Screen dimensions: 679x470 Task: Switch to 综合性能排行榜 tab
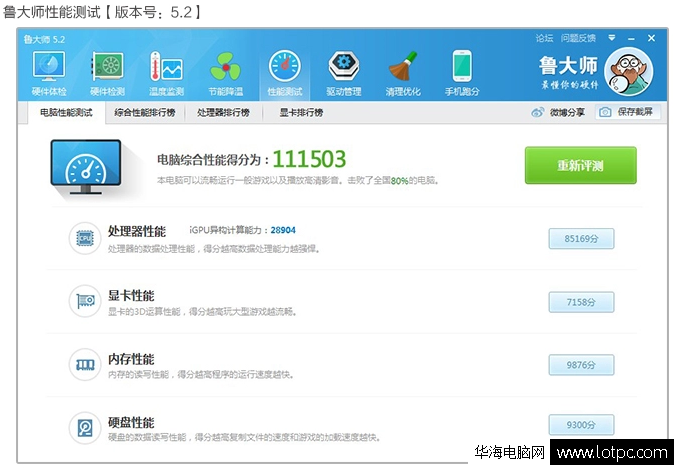point(145,113)
